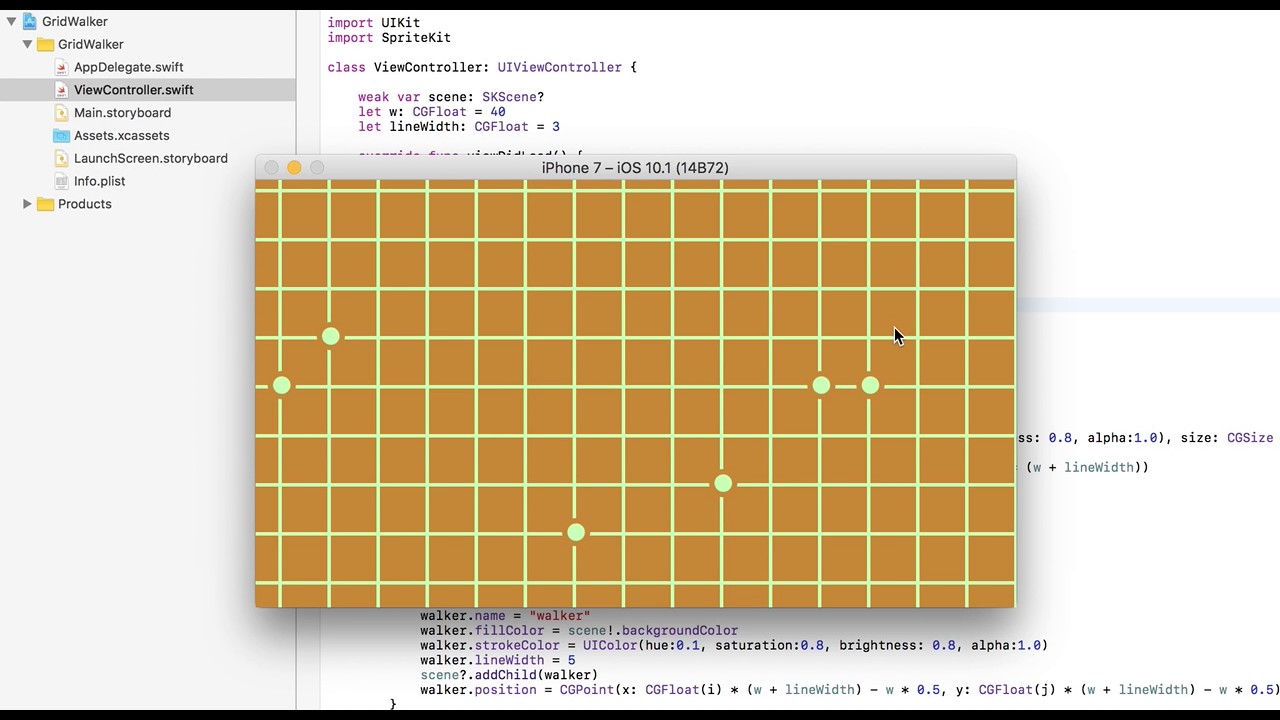Collapse the GridWalker project disclosure triangle
The image size is (1280, 720).
pyautogui.click(x=11, y=21)
